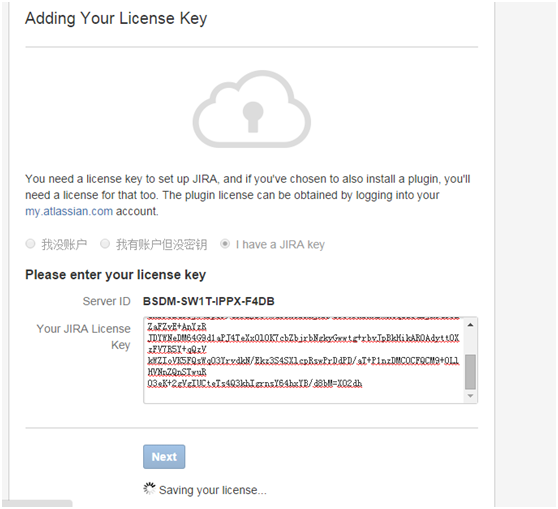558x509 pixels.
Task: Click the Server ID label
Action: coord(106,301)
